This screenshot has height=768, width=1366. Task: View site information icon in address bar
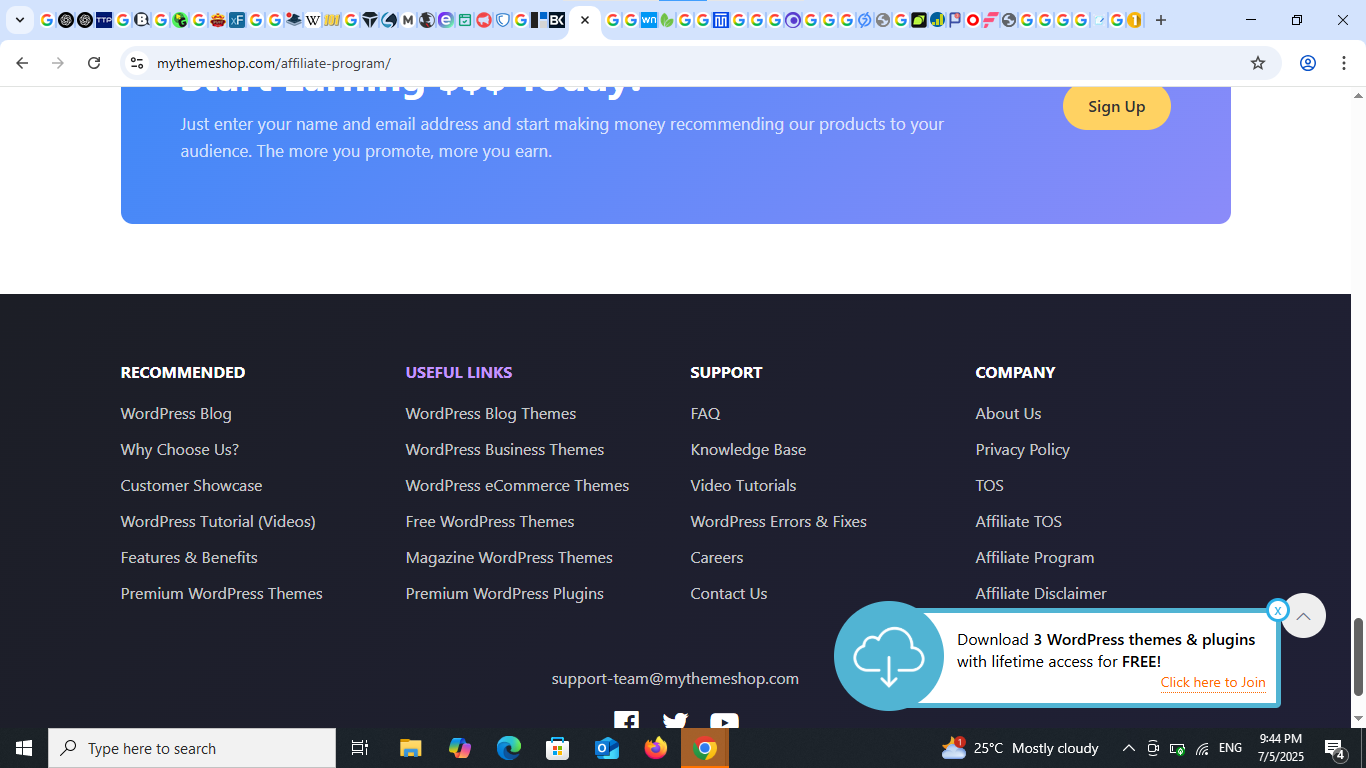(137, 63)
